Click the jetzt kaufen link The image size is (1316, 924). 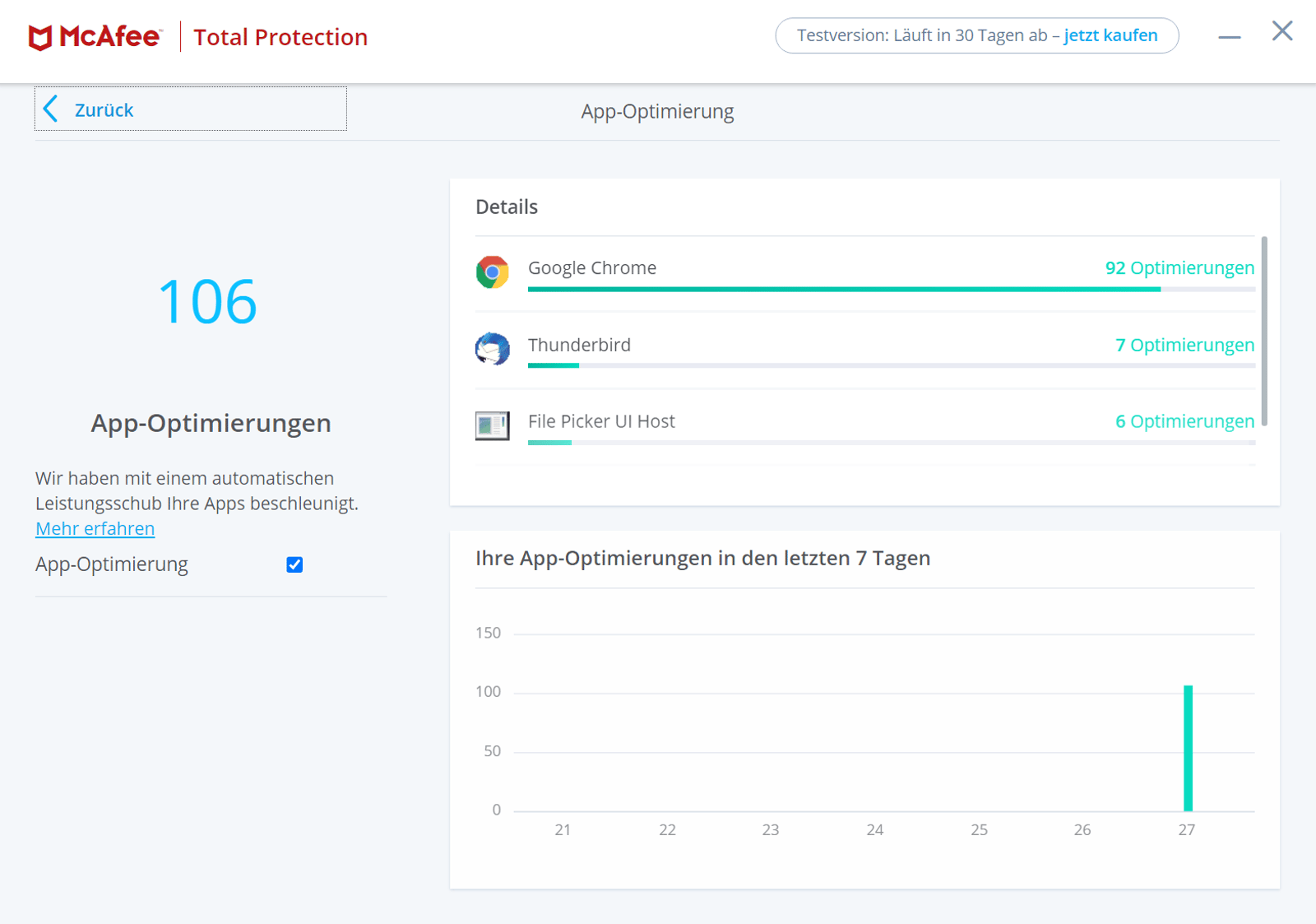click(x=1110, y=35)
